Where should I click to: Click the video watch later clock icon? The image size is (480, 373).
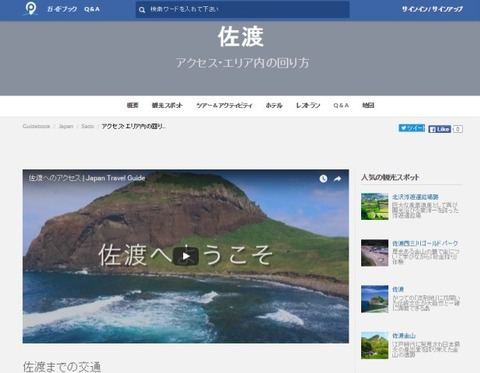tap(323, 179)
